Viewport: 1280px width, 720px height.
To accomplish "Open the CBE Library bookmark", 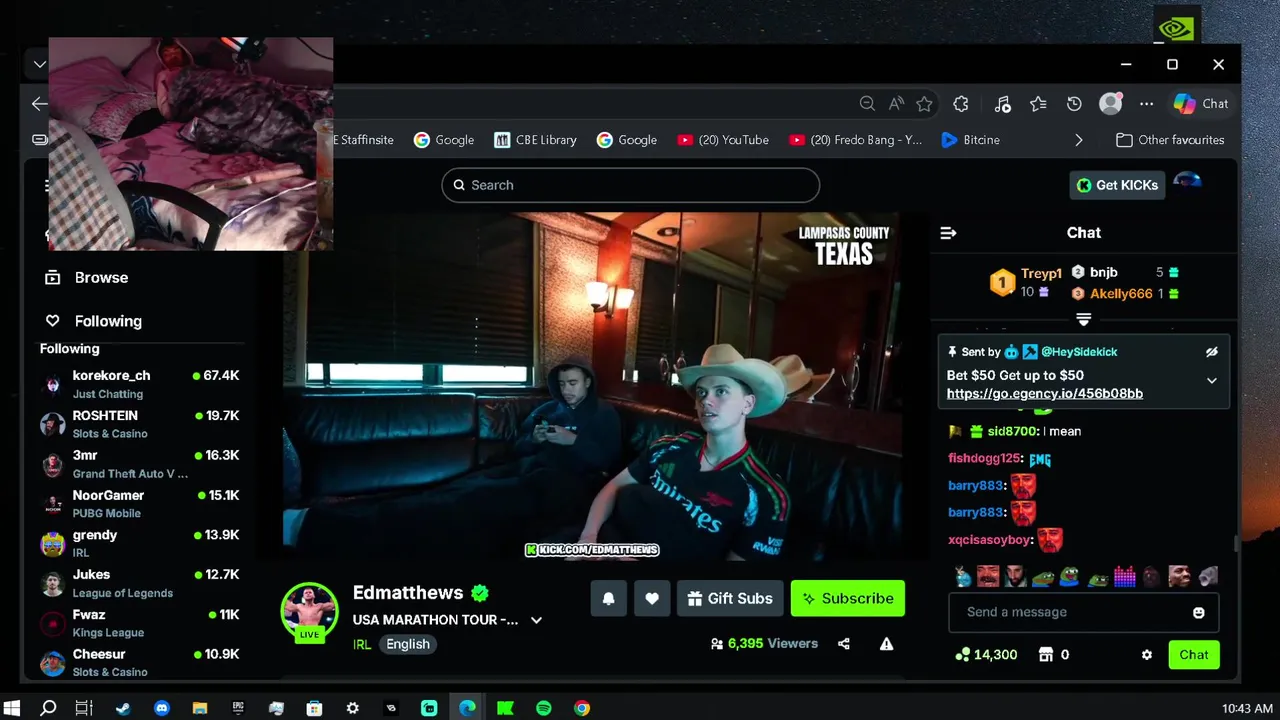I will 535,140.
